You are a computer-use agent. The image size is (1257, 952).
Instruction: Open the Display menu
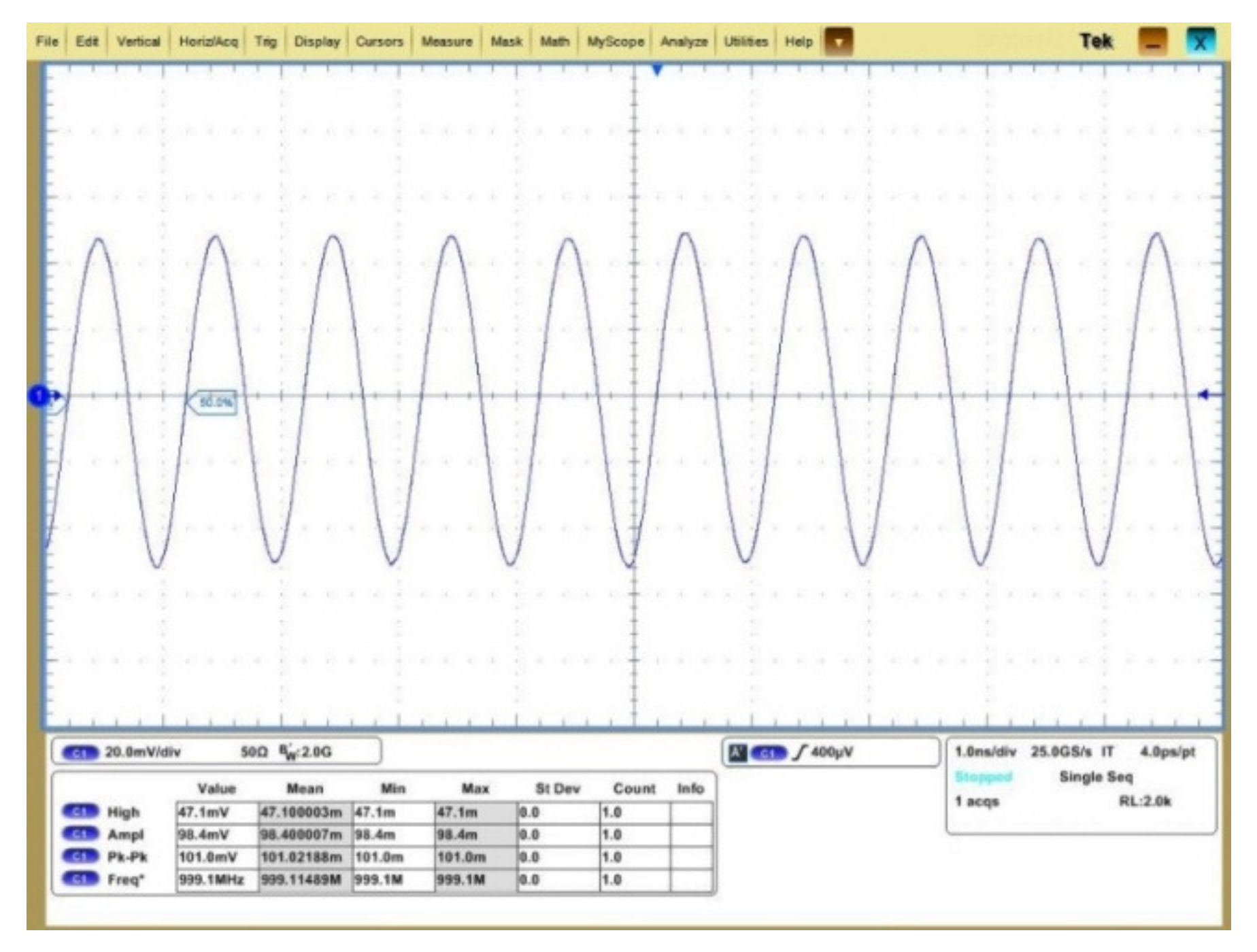(317, 41)
